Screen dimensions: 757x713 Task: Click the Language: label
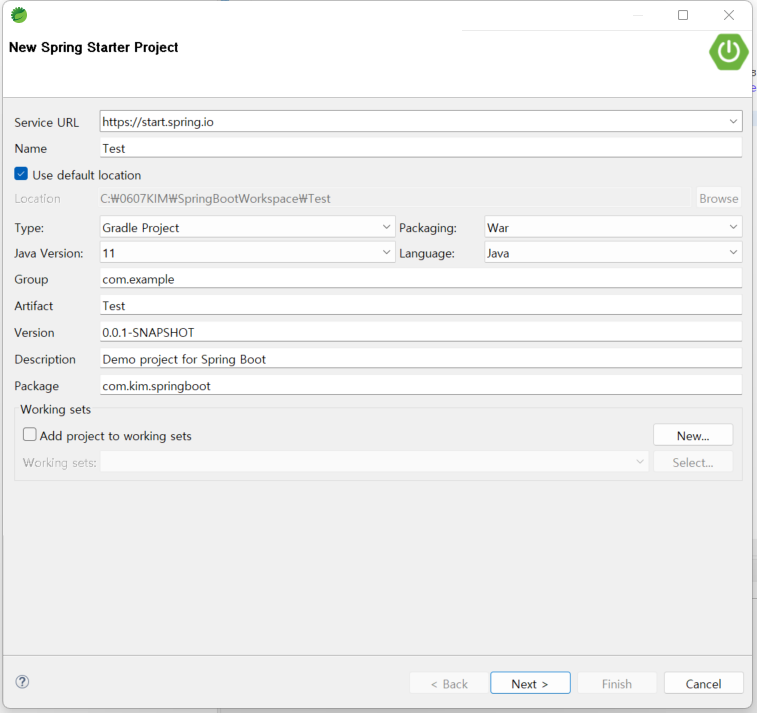pyautogui.click(x=427, y=253)
